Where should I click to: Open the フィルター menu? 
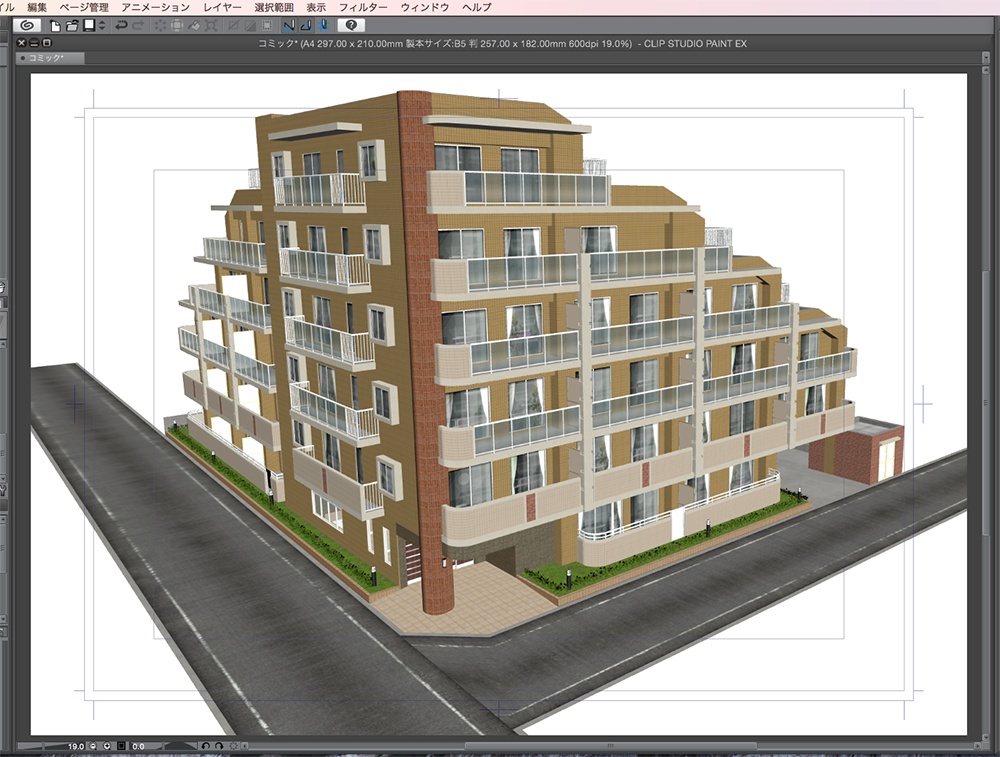[363, 7]
